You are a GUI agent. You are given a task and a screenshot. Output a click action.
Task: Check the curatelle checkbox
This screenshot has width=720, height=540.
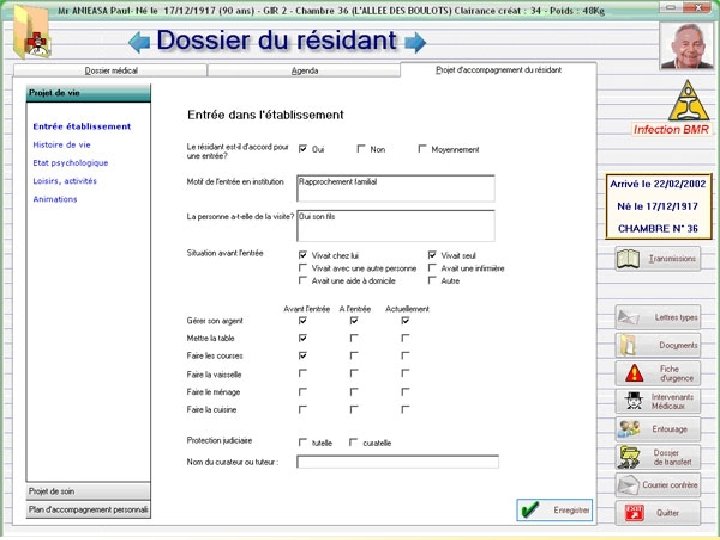(x=354, y=442)
